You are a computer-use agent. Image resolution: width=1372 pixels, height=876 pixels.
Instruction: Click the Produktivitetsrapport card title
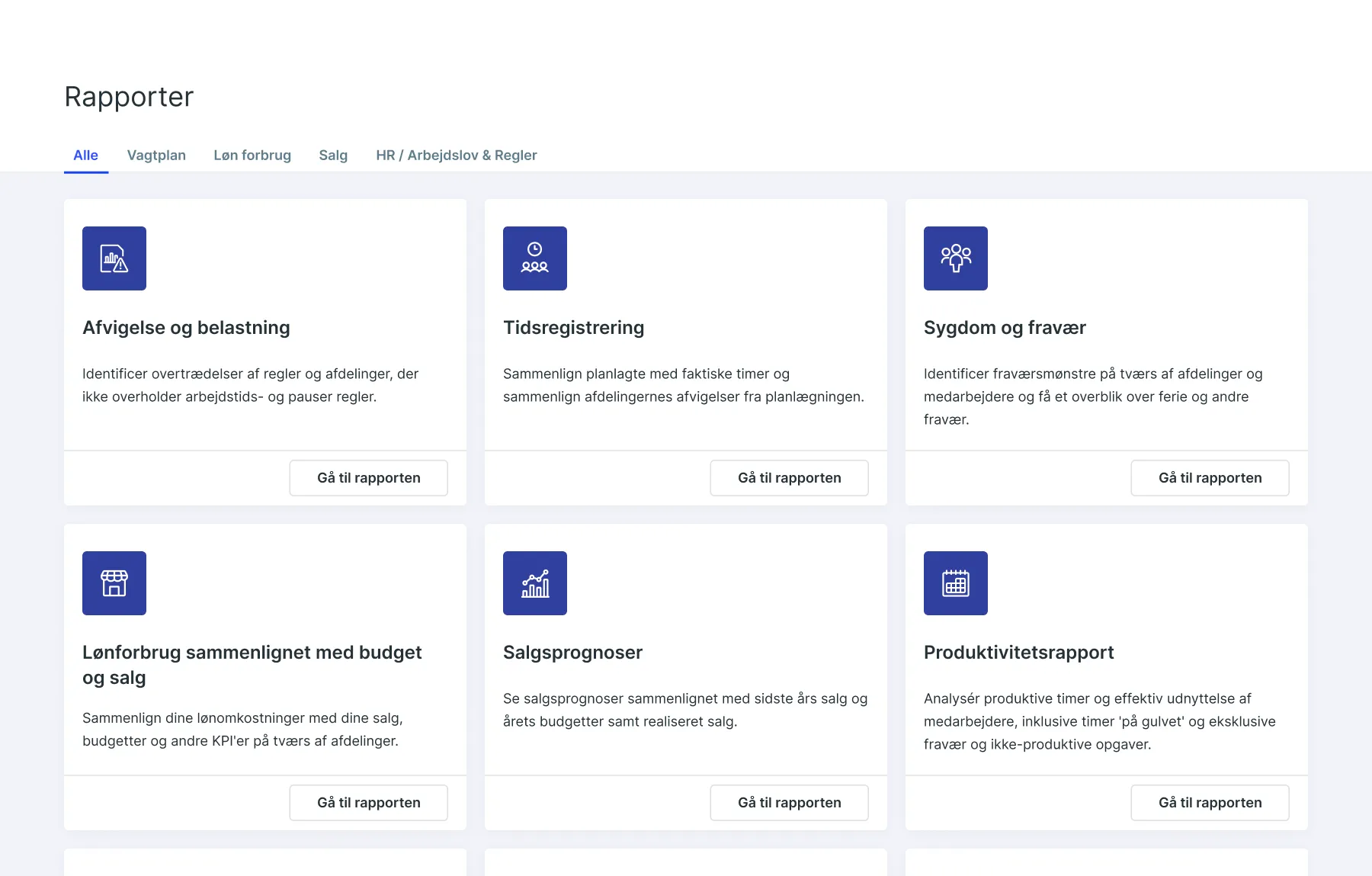[x=1019, y=653]
